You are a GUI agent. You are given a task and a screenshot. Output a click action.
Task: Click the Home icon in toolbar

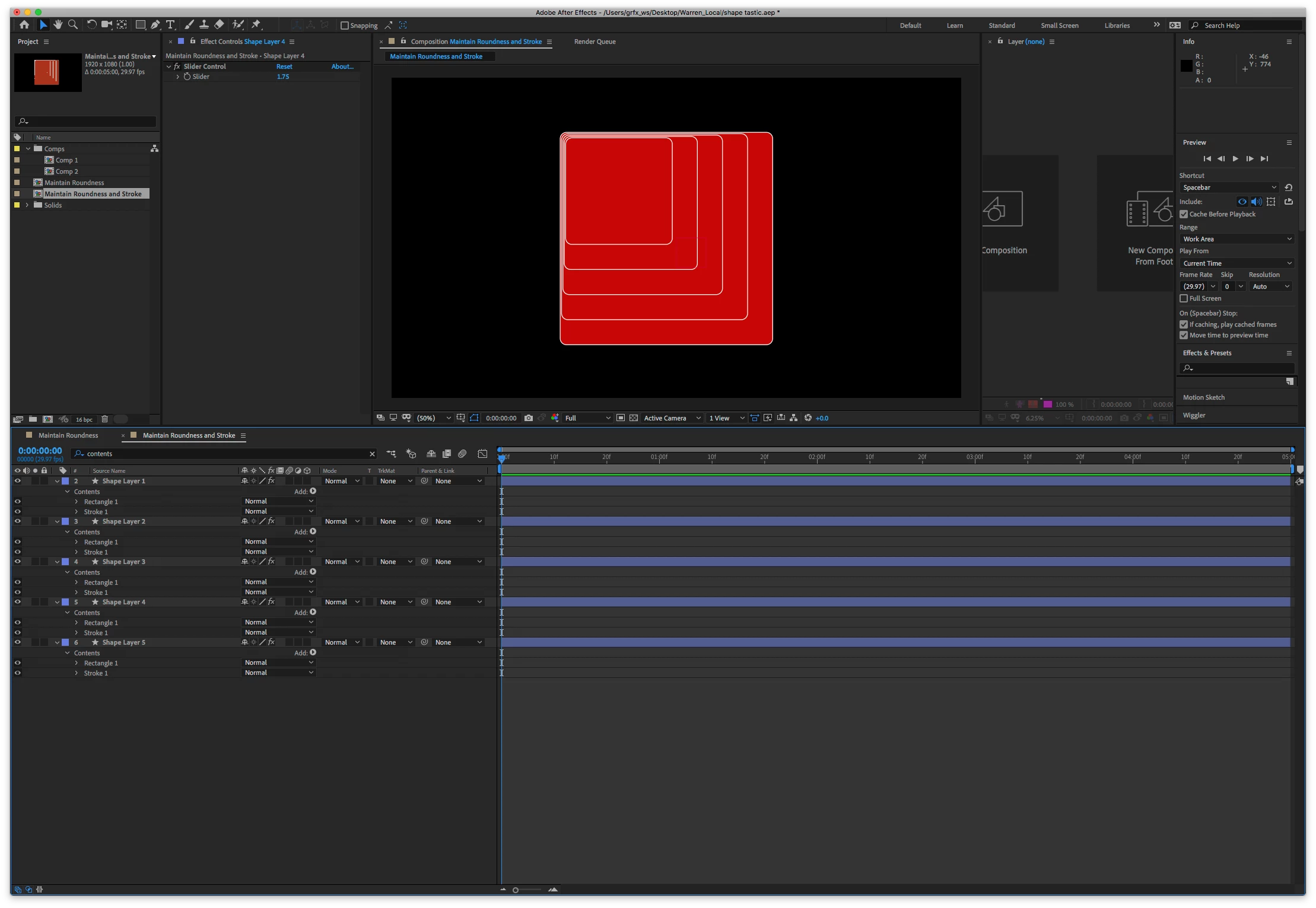pos(24,24)
